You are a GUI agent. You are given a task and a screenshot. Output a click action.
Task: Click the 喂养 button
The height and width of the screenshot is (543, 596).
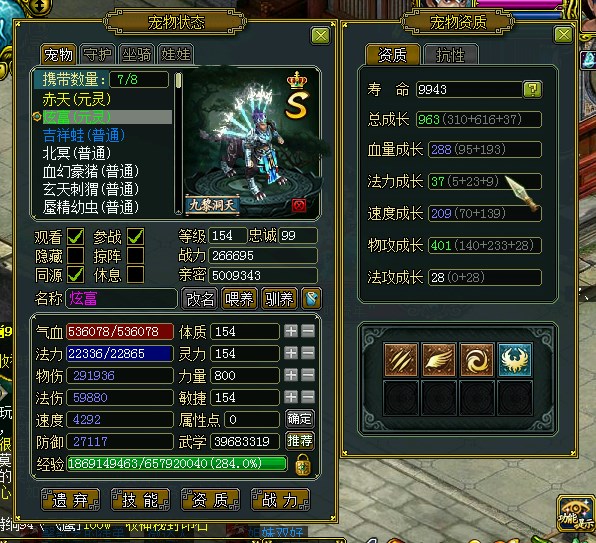pos(239,299)
